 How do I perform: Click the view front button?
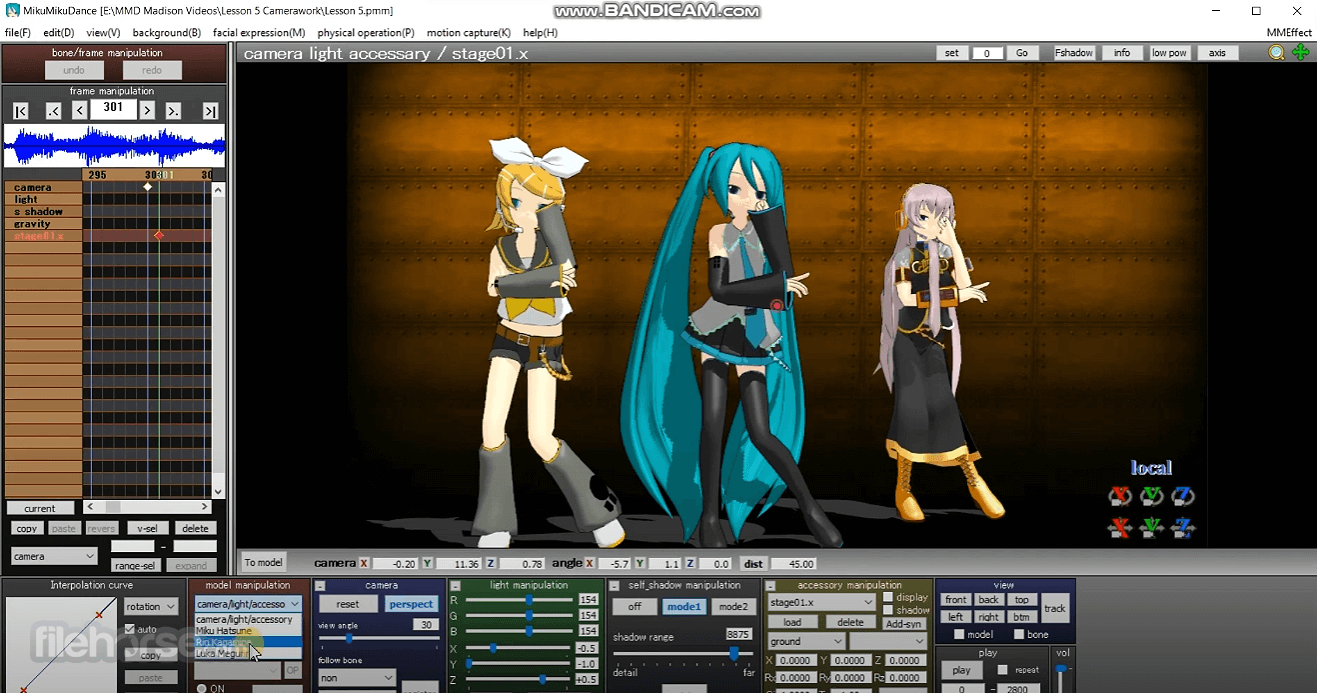[x=956, y=600]
